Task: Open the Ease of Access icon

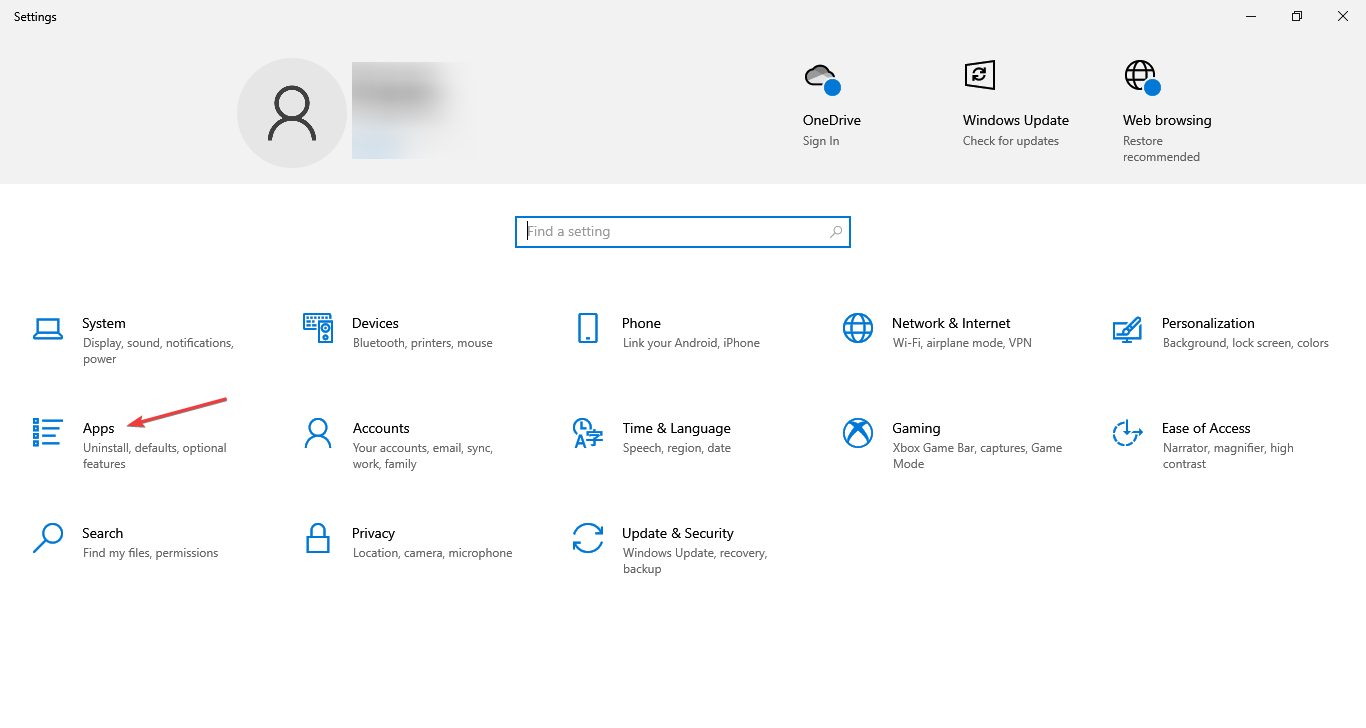Action: (1128, 433)
